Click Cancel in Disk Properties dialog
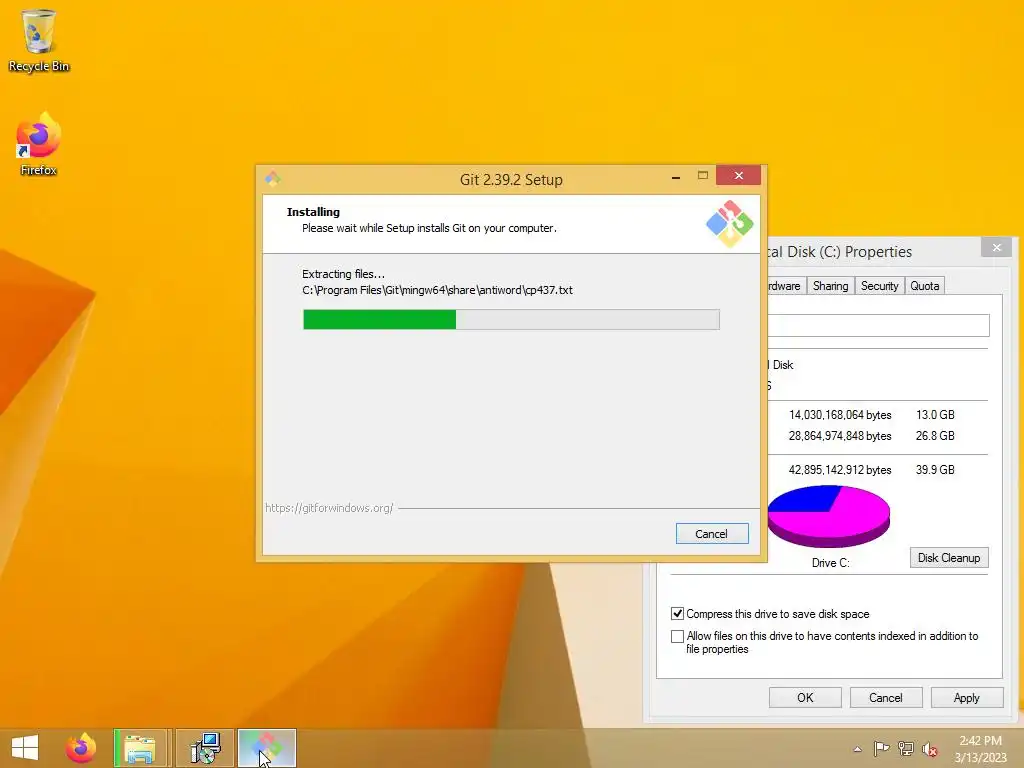 coord(886,697)
